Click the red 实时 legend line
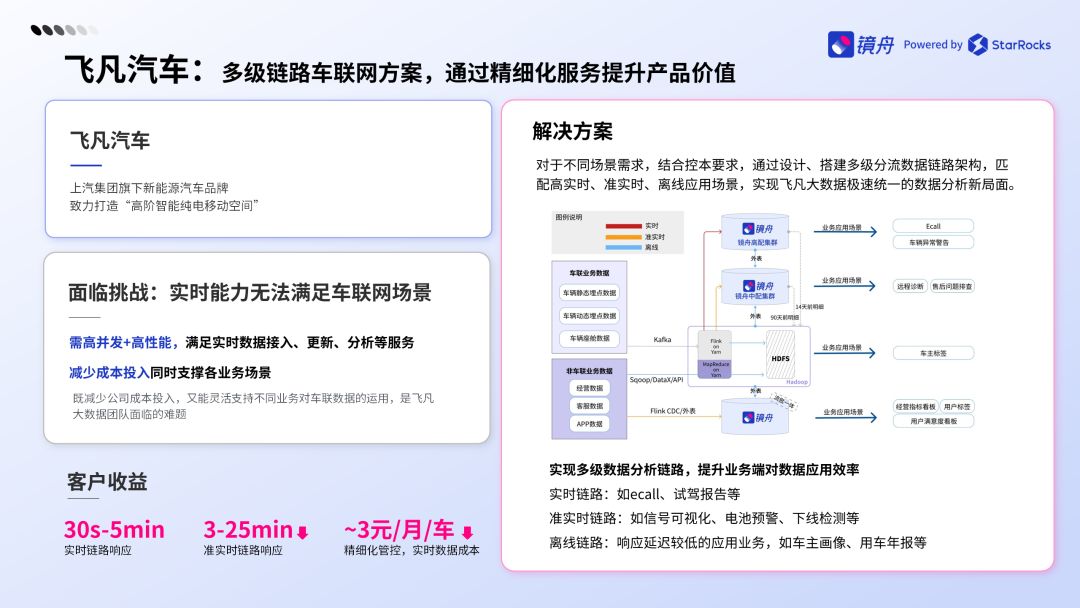The image size is (1080, 608). [x=623, y=226]
